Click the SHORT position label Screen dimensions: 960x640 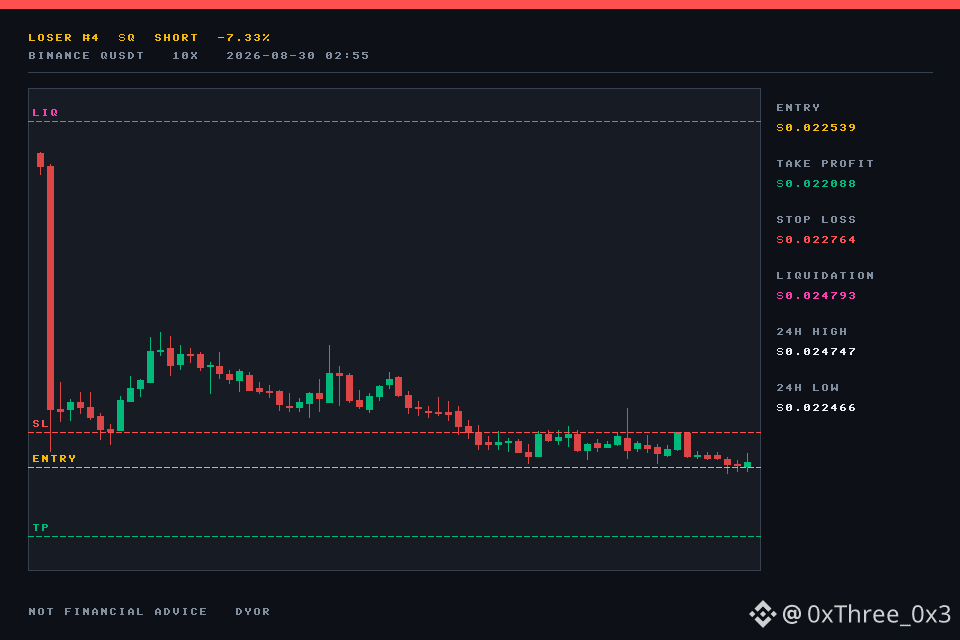(x=176, y=37)
